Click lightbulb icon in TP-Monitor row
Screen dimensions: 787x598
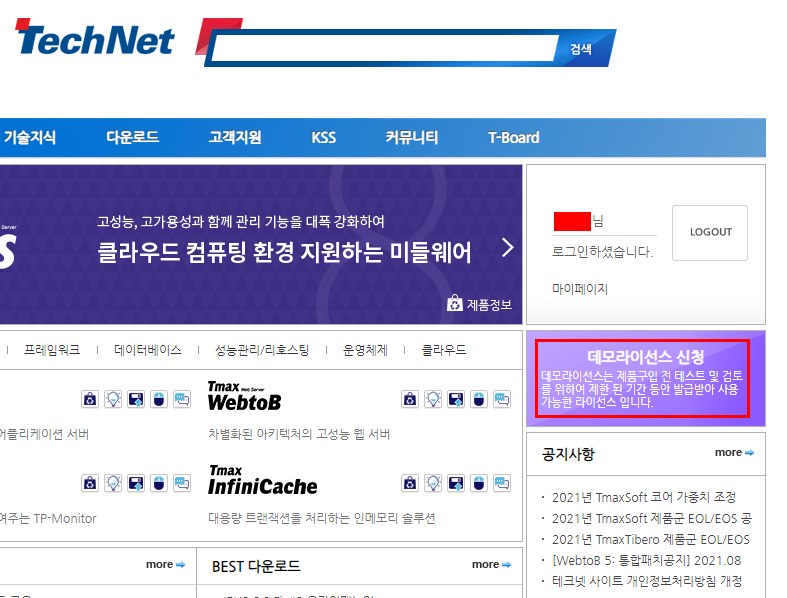[113, 483]
